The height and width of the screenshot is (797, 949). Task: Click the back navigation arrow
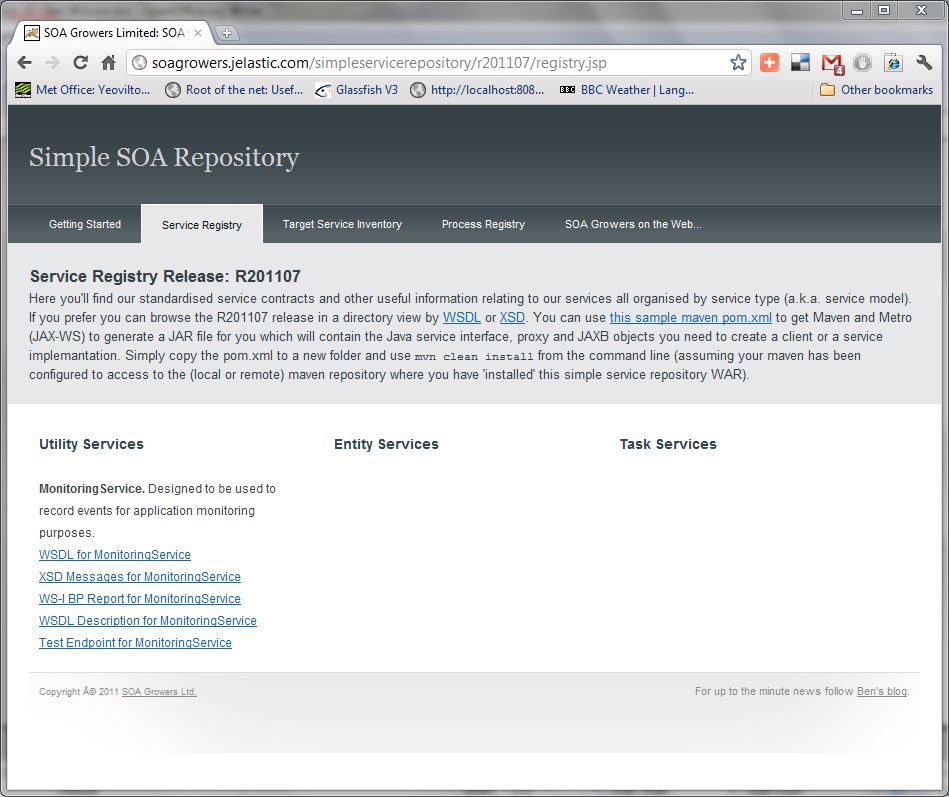tap(24, 61)
